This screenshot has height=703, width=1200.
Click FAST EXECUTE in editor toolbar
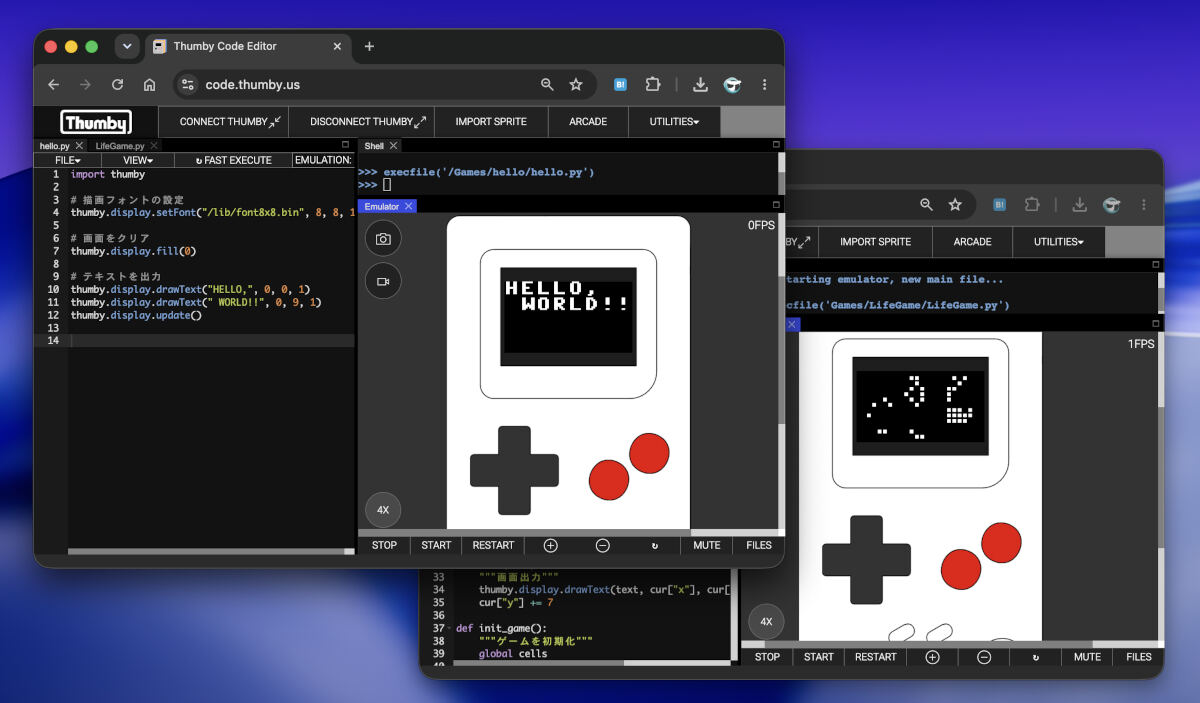[233, 160]
